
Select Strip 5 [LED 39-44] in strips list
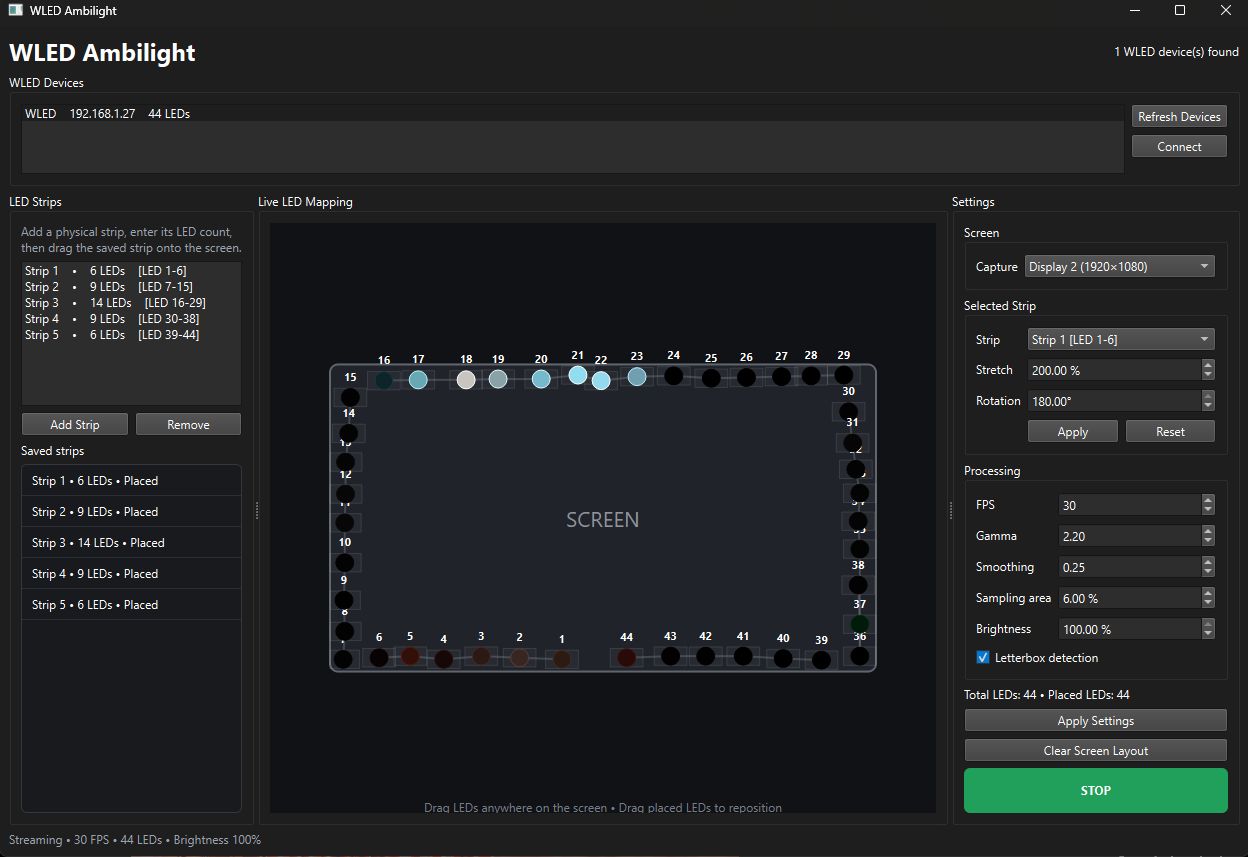point(131,335)
